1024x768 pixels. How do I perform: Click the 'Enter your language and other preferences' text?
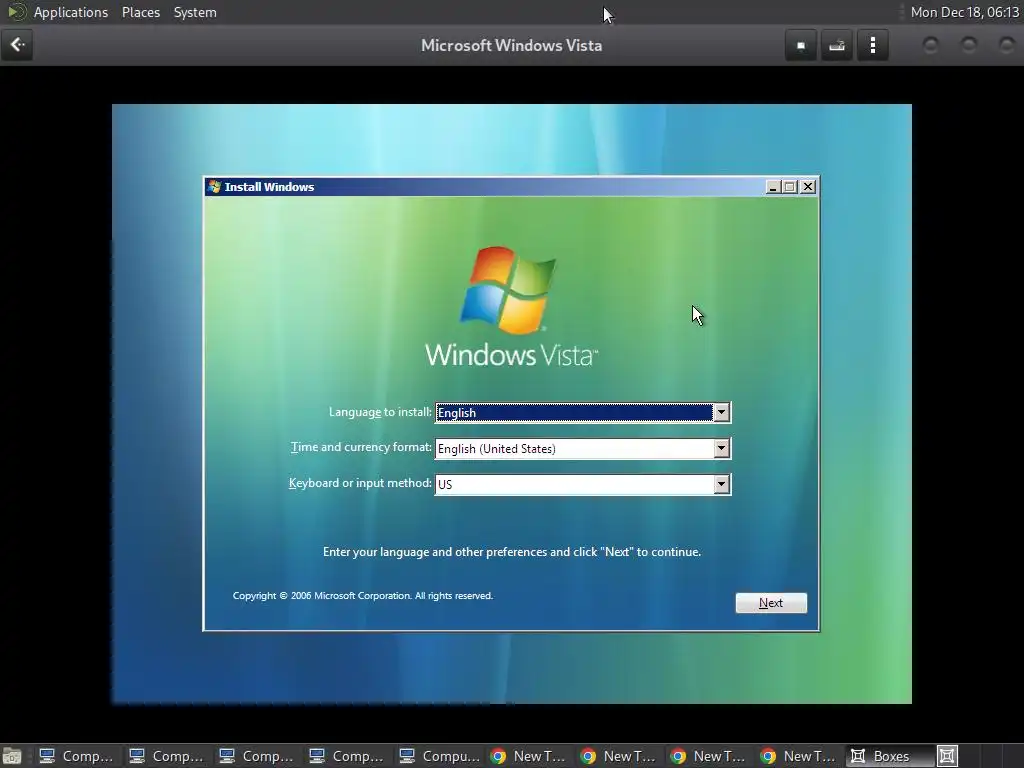pos(512,552)
